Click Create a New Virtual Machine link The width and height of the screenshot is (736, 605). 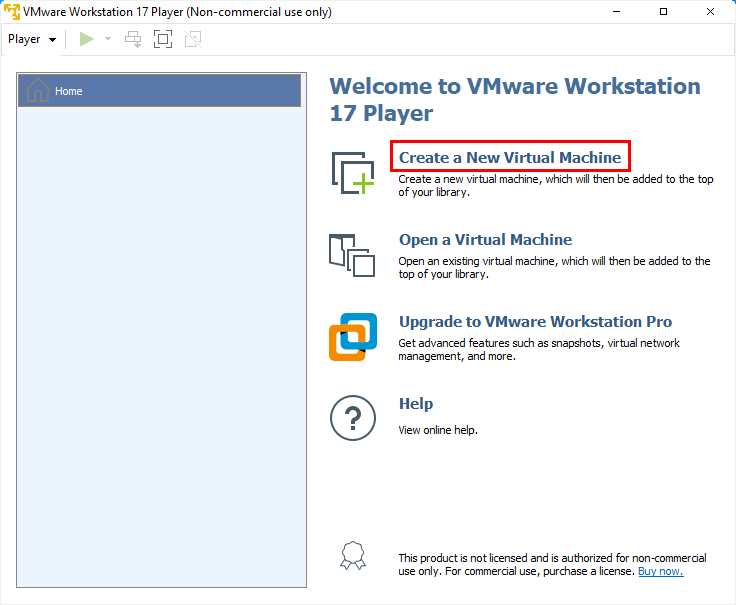coord(510,157)
